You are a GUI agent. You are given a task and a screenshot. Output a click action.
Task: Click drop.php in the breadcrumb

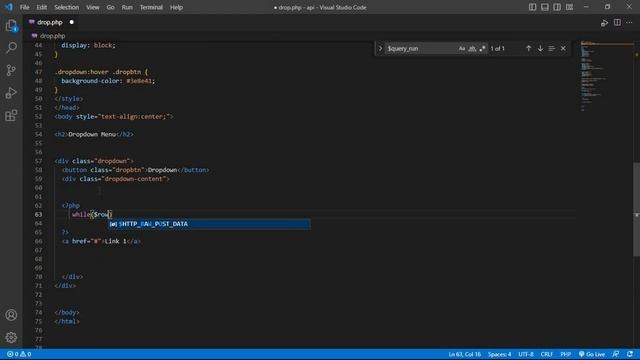tap(52, 36)
